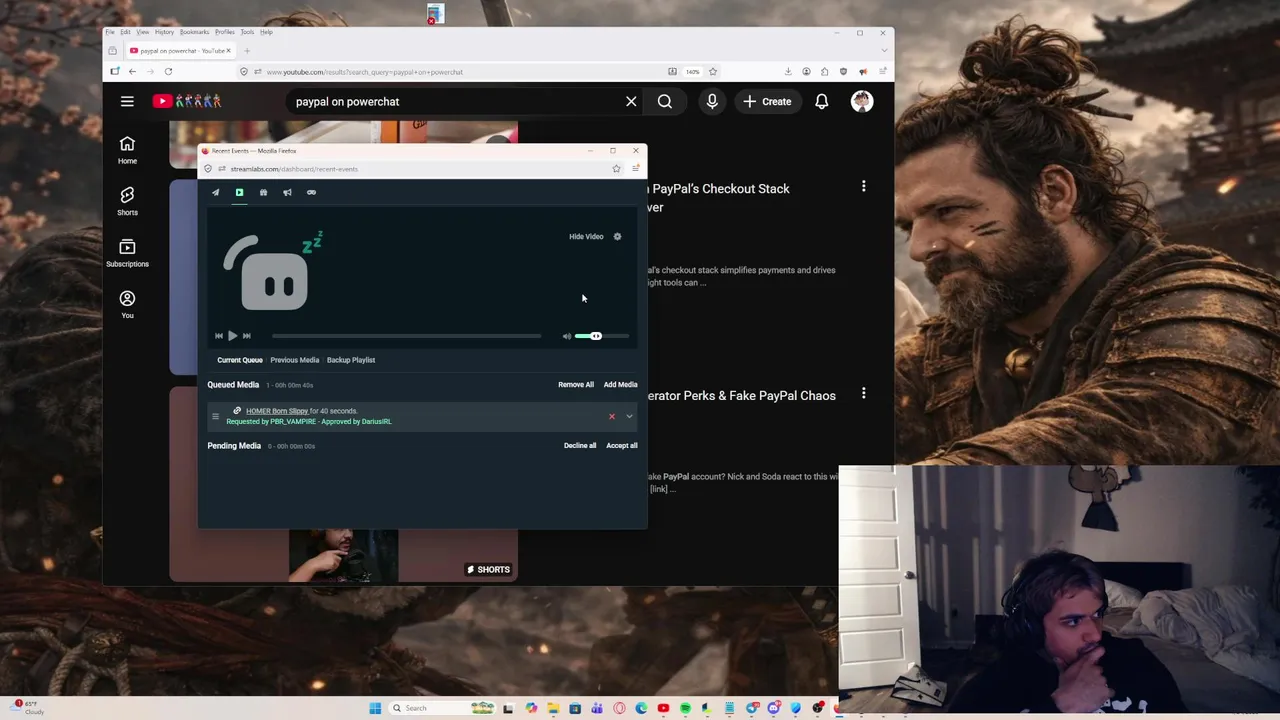Open You in YouTube sidebar
This screenshot has width=1280, height=720.
127,305
